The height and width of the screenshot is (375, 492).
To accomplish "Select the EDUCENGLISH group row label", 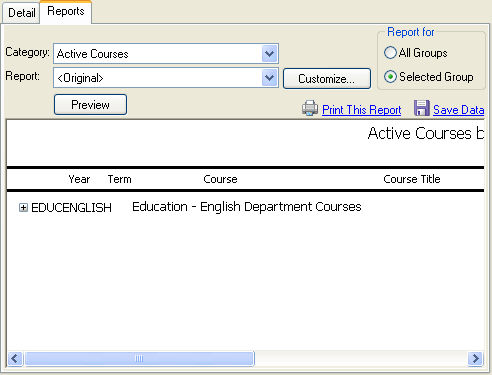I will tap(71, 208).
